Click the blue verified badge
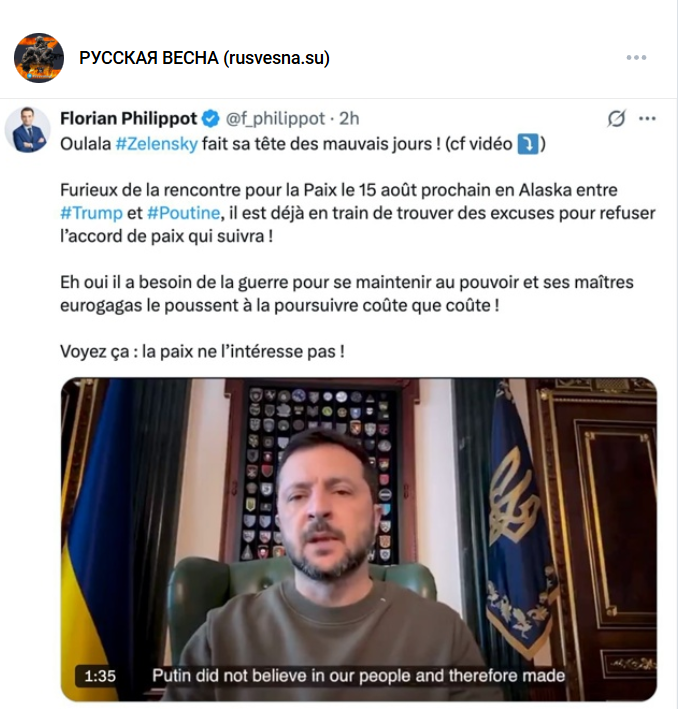This screenshot has height=709, width=678. [210, 118]
